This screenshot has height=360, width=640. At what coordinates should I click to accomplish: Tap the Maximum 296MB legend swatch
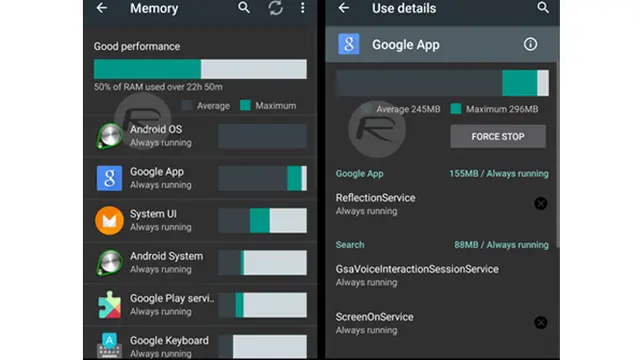click(x=456, y=109)
